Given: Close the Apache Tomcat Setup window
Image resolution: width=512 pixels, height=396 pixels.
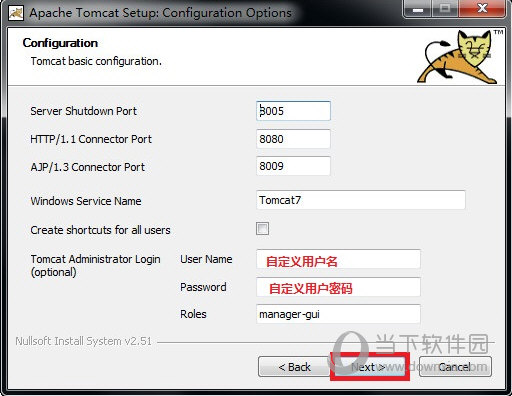Looking at the screenshot, I should point(482,9).
